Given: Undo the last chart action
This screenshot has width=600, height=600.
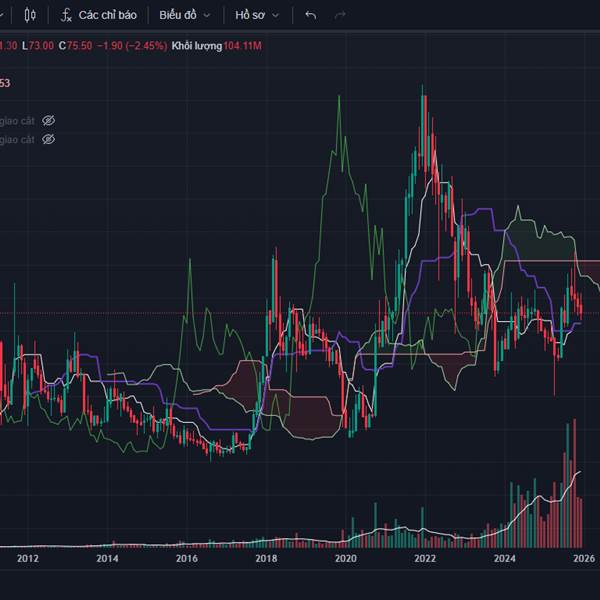Looking at the screenshot, I should tap(311, 15).
